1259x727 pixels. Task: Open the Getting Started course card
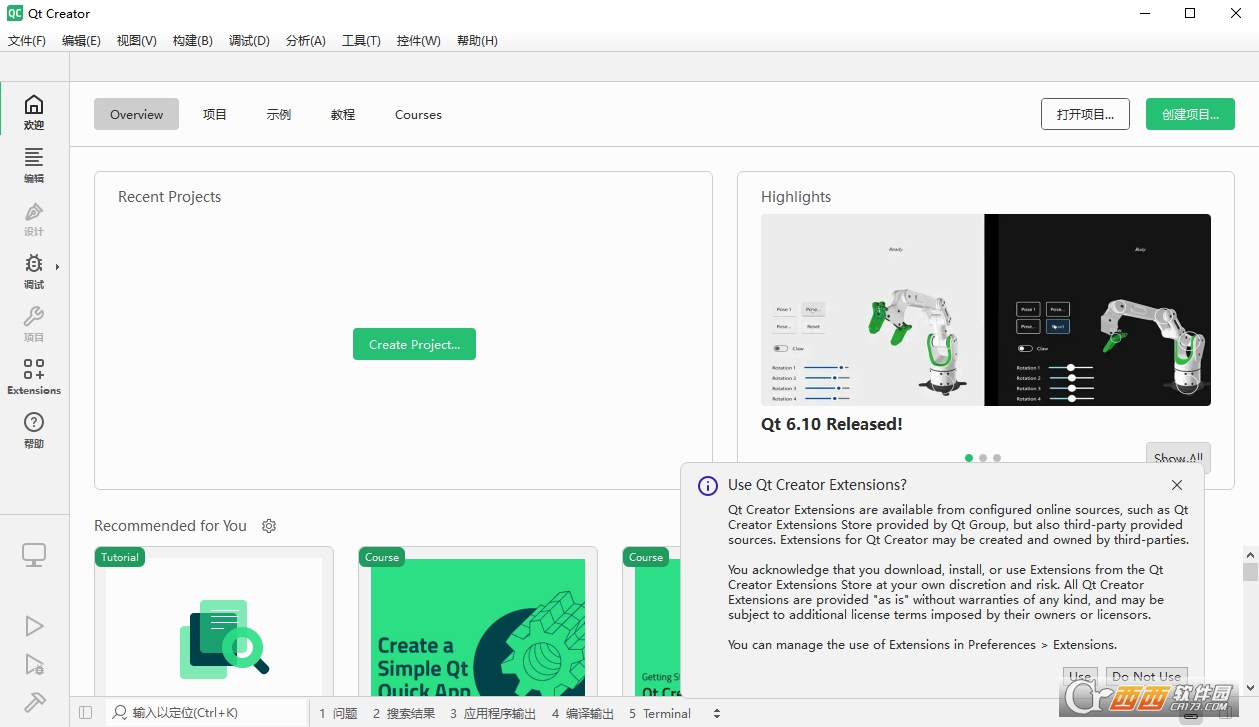(x=652, y=621)
